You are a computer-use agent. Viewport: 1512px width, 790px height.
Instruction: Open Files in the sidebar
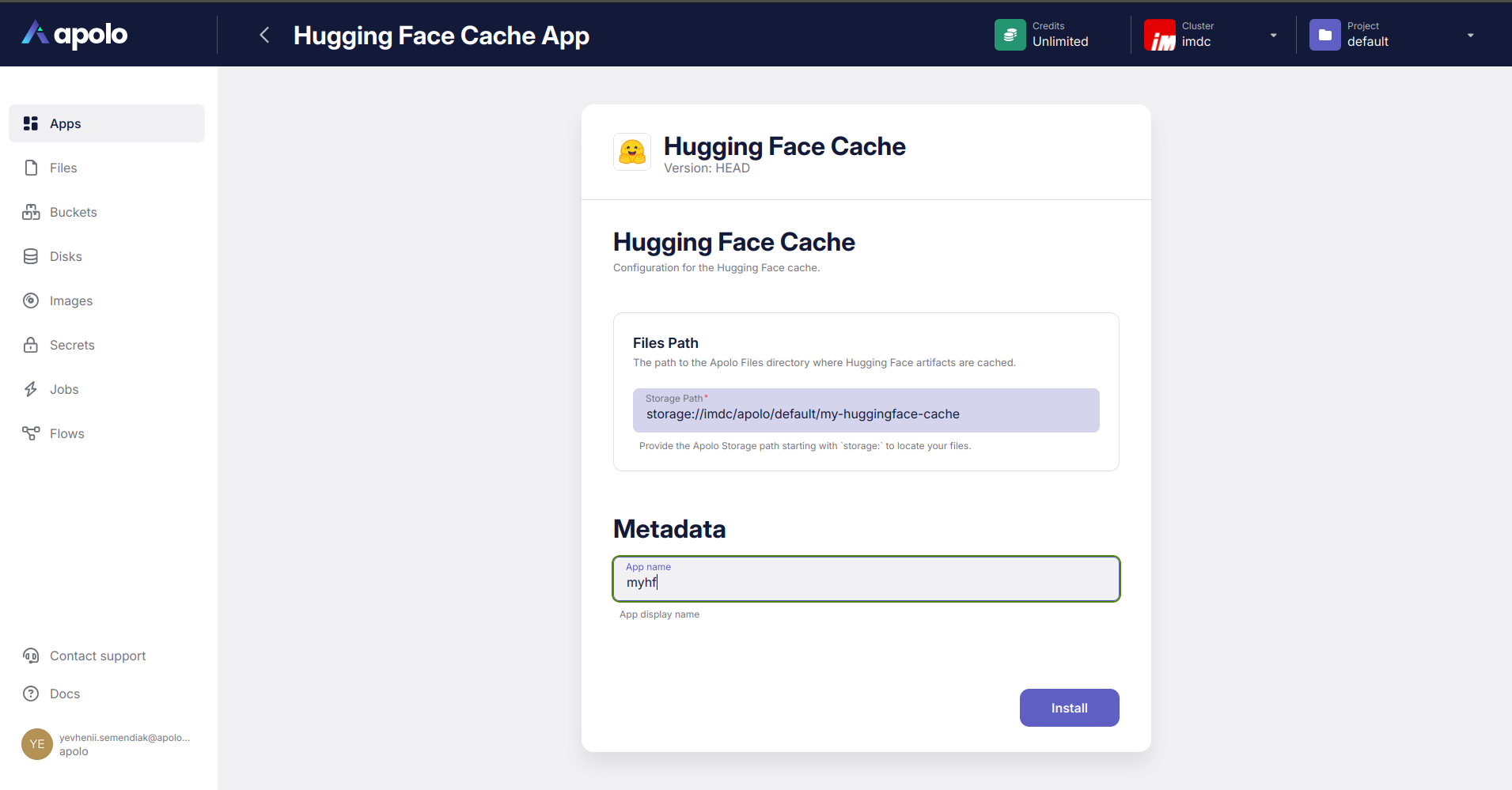tap(63, 168)
